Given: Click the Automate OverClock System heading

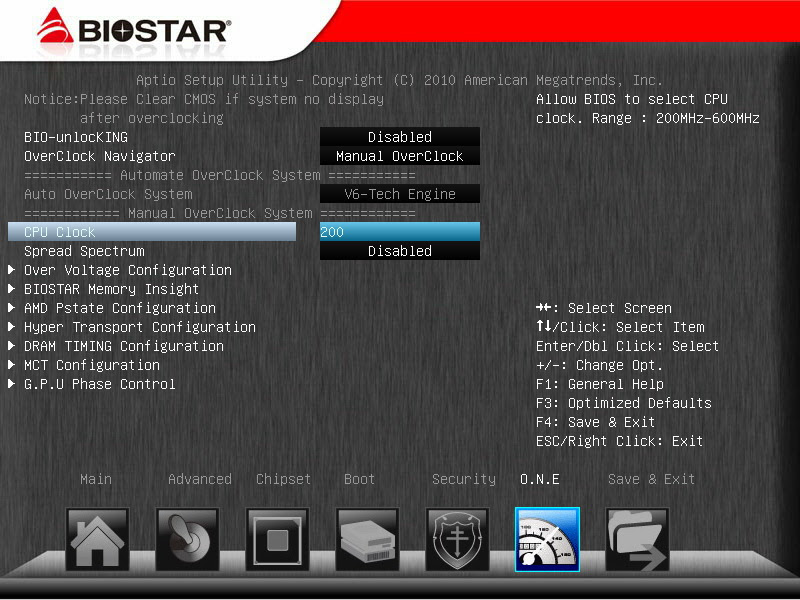Looking at the screenshot, I should click(x=220, y=175).
